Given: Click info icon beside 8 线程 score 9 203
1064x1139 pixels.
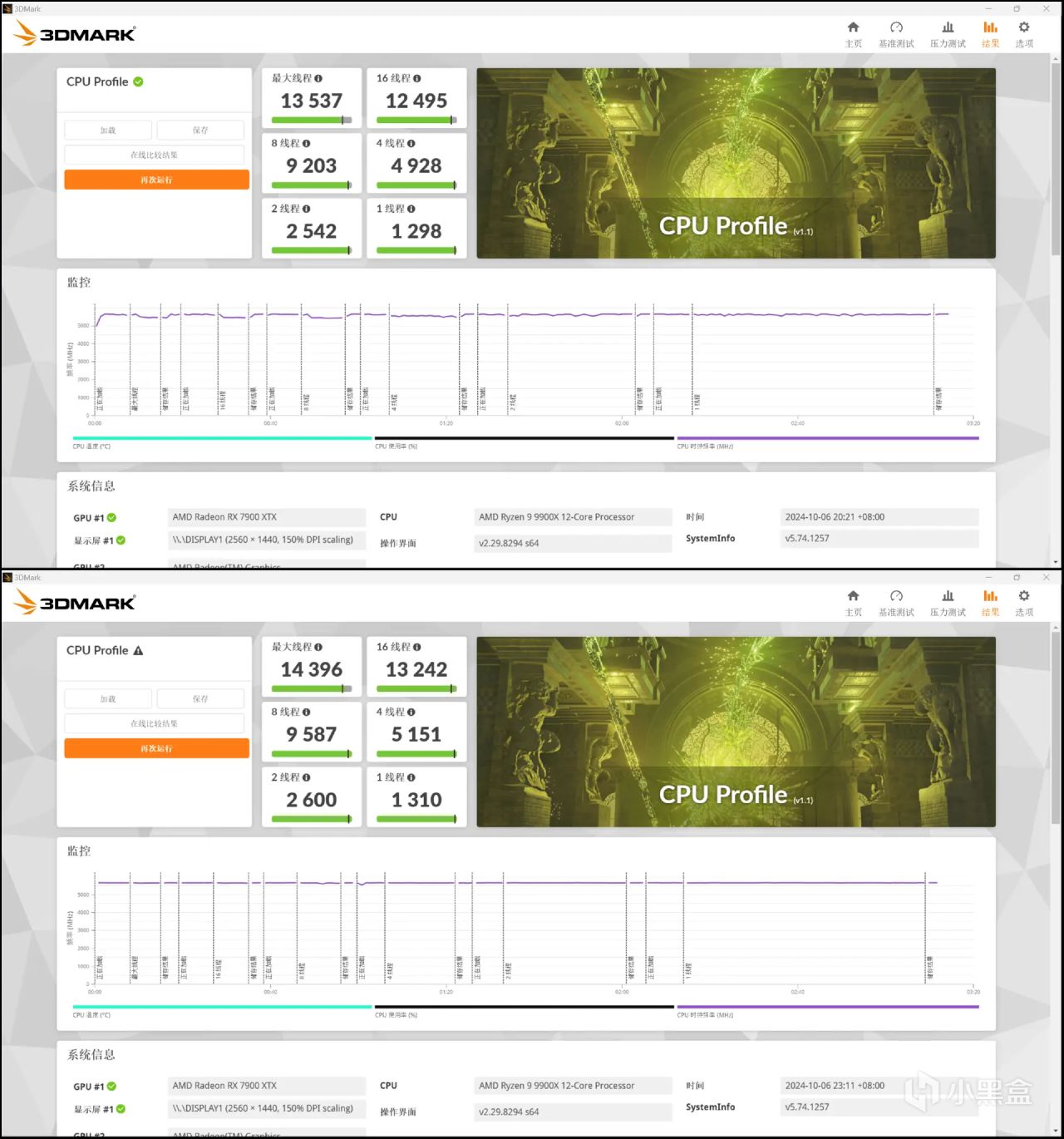Looking at the screenshot, I should pos(307,143).
